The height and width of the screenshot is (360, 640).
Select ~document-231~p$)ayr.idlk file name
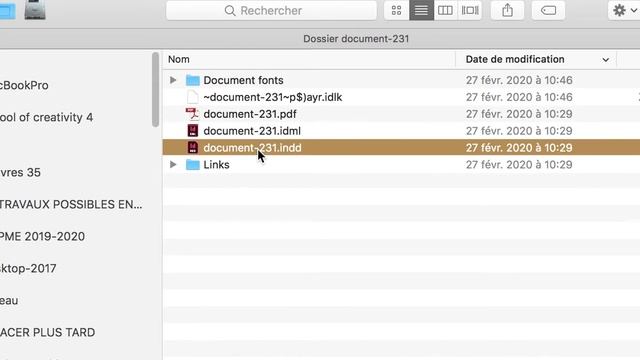273,97
